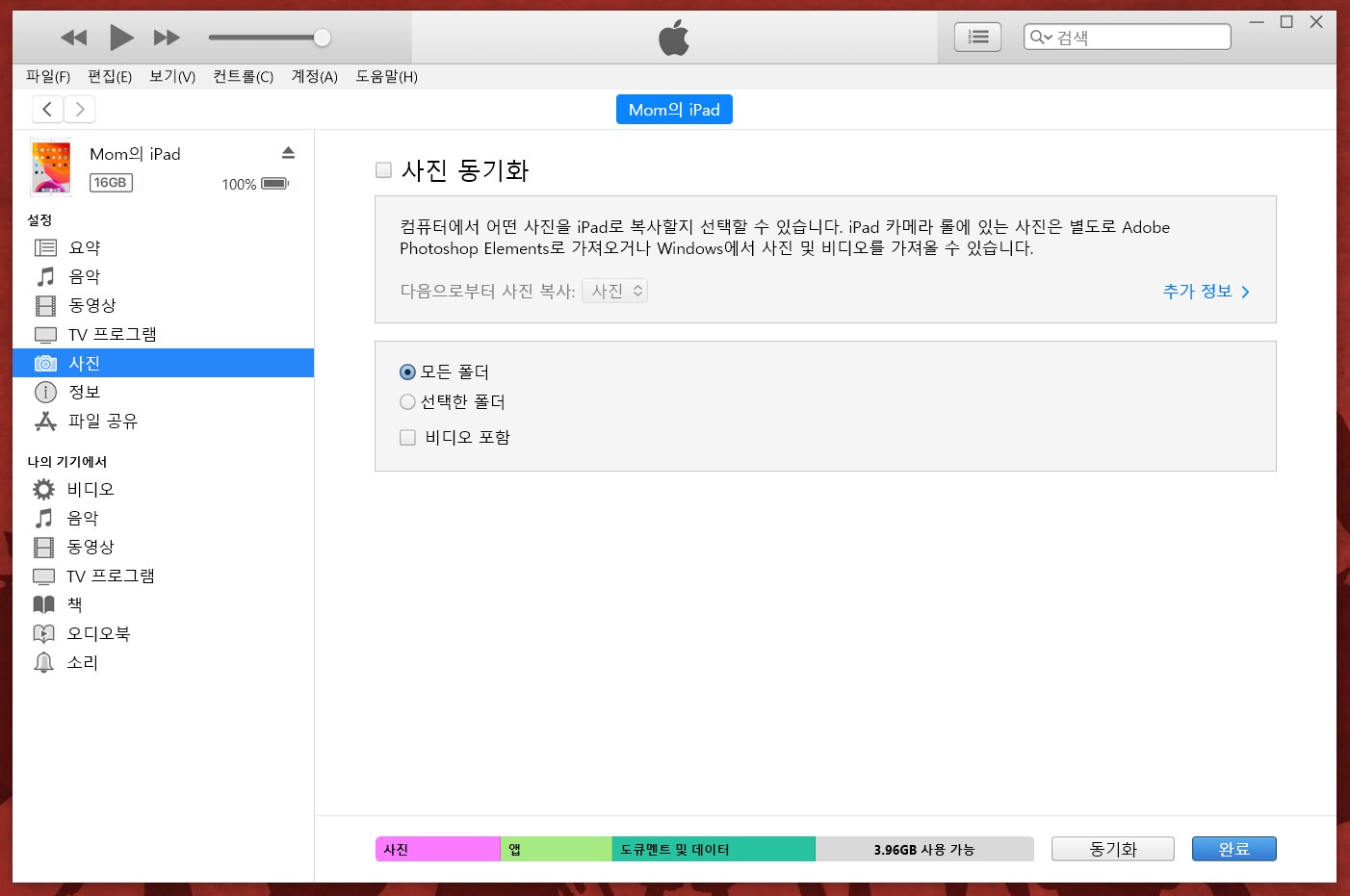Close the iTunes window

coord(1316,22)
